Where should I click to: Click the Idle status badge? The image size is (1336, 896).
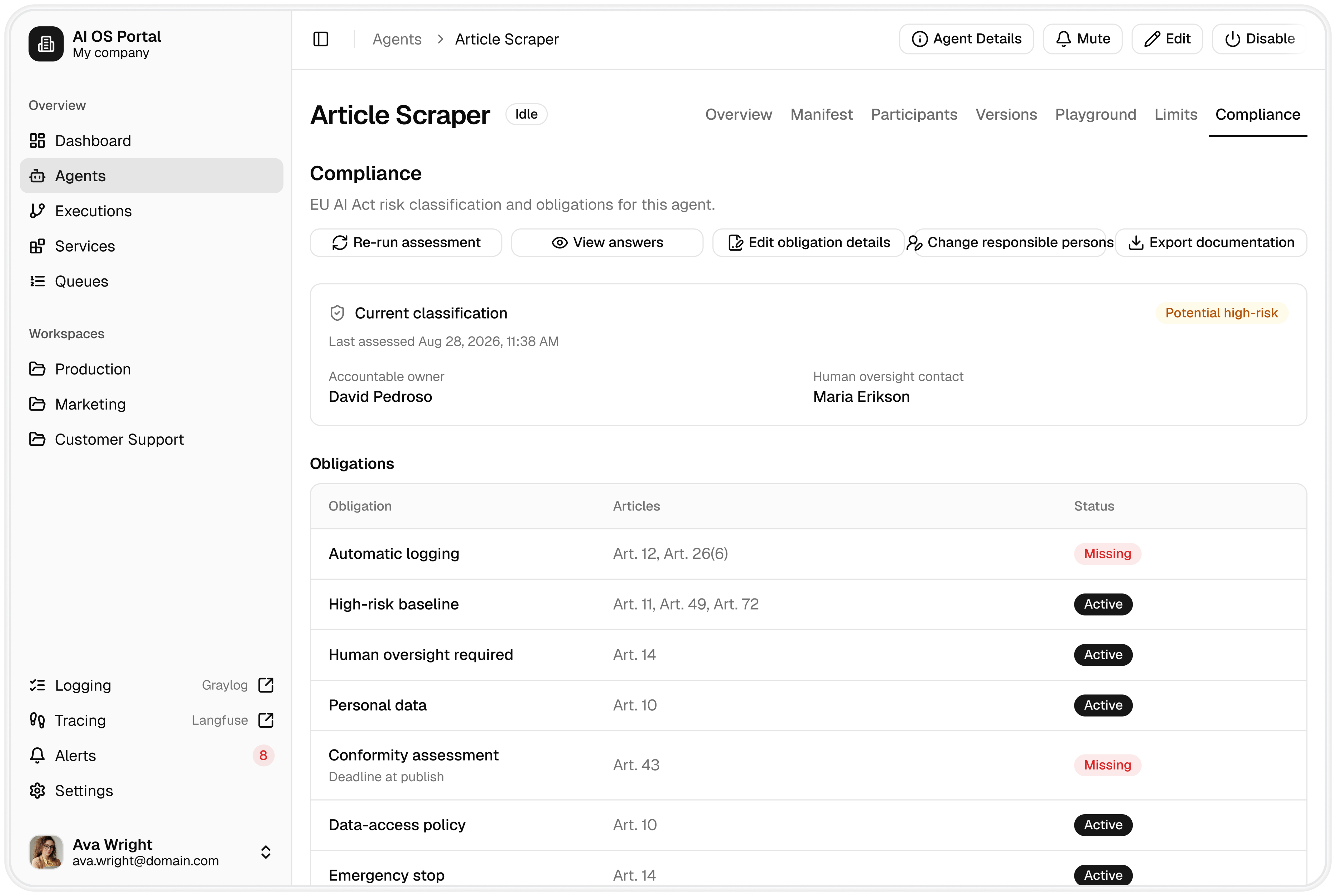pyautogui.click(x=526, y=114)
